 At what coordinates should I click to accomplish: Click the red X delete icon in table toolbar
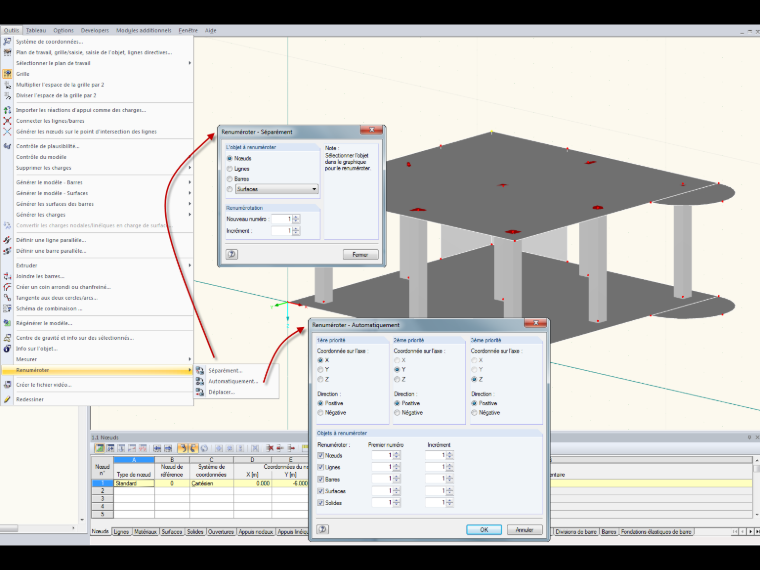[270, 448]
